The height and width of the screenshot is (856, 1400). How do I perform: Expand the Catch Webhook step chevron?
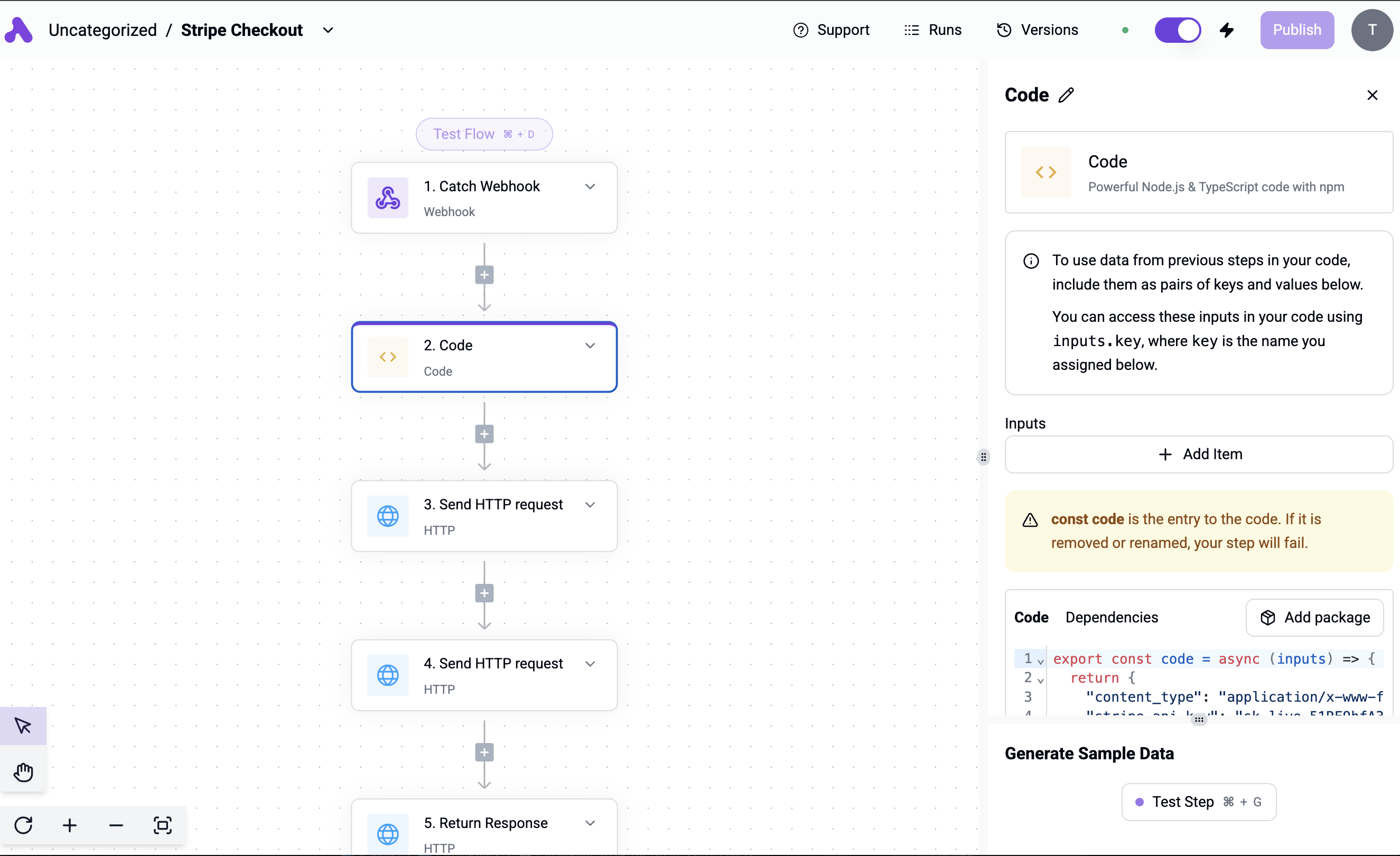point(590,187)
